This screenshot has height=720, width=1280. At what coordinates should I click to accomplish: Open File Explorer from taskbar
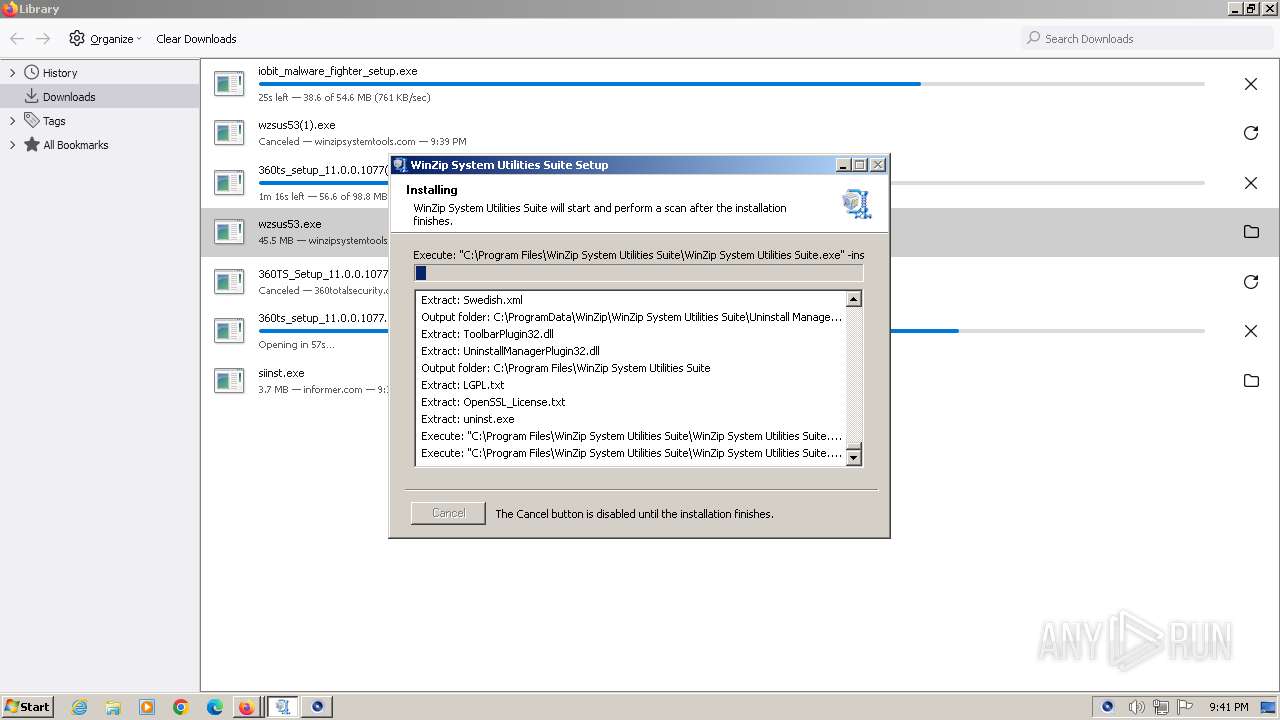click(113, 707)
